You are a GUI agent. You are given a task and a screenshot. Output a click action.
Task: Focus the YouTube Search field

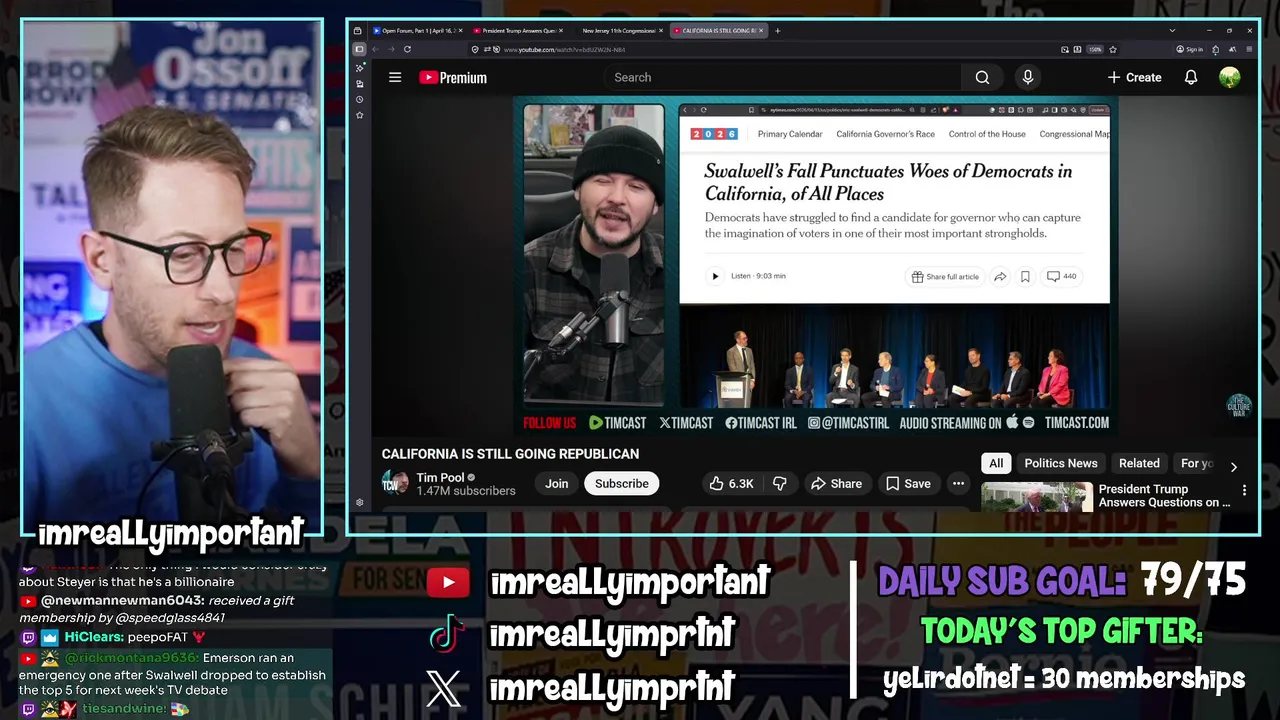[x=783, y=77]
